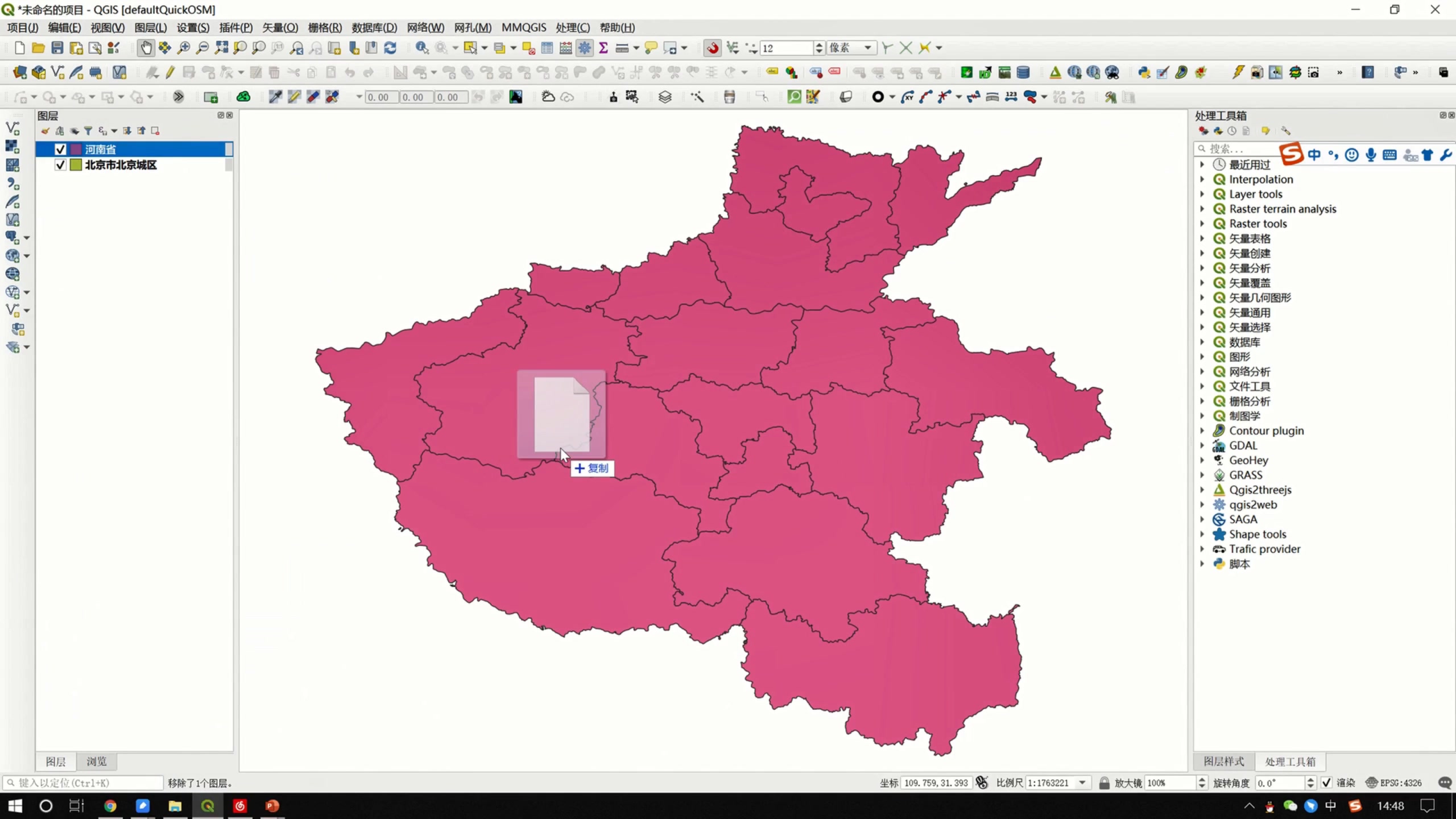Click the 图层样式 tab at bottom right
The width and height of the screenshot is (1456, 819).
coord(1224,761)
